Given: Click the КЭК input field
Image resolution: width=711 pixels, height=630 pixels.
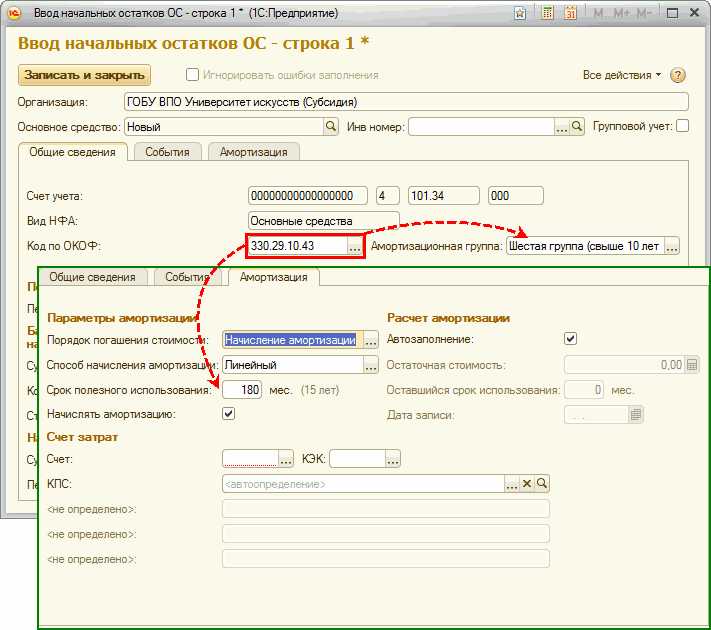Looking at the screenshot, I should [357, 459].
